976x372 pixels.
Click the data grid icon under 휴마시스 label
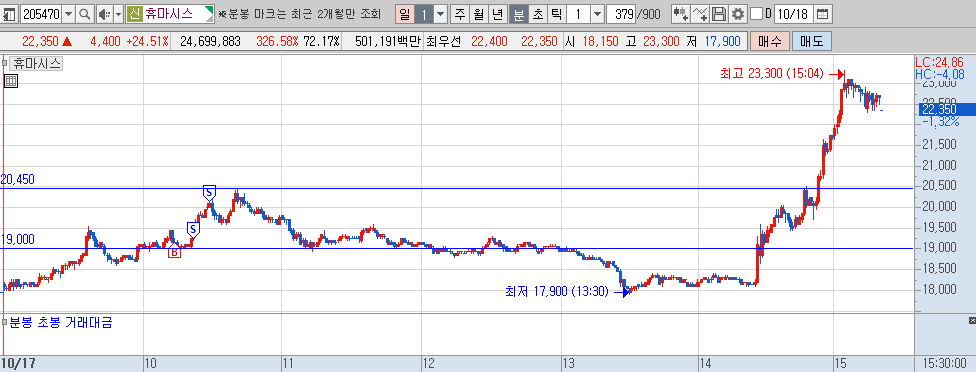pyautogui.click(x=10, y=80)
